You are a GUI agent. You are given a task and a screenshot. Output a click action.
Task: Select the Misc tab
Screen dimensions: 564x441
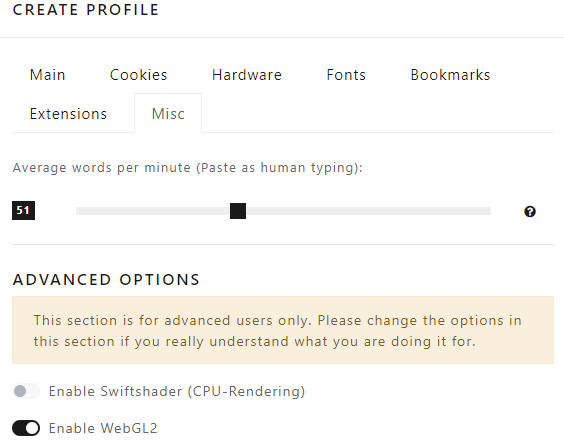pyautogui.click(x=168, y=114)
